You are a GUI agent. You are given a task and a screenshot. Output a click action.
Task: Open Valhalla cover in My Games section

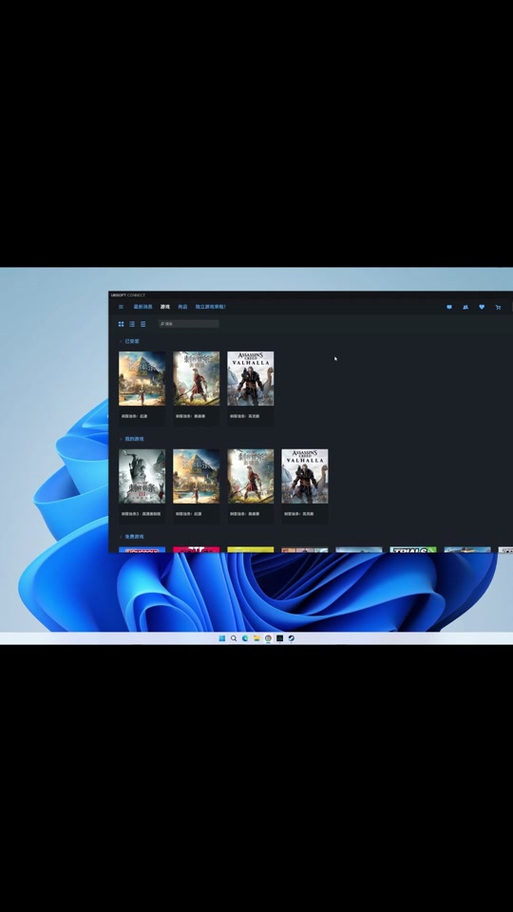(305, 476)
